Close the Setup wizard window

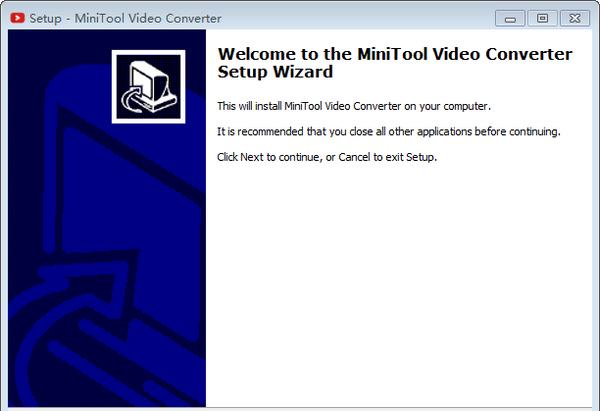575,18
